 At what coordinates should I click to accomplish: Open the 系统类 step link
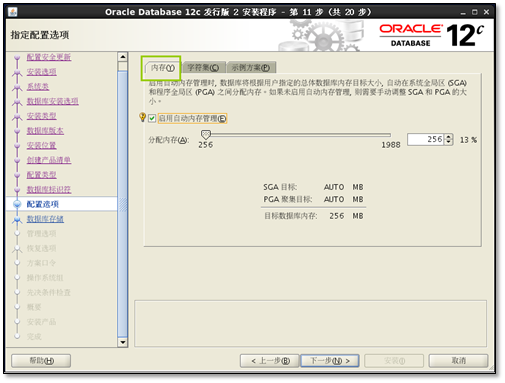pos(38,86)
